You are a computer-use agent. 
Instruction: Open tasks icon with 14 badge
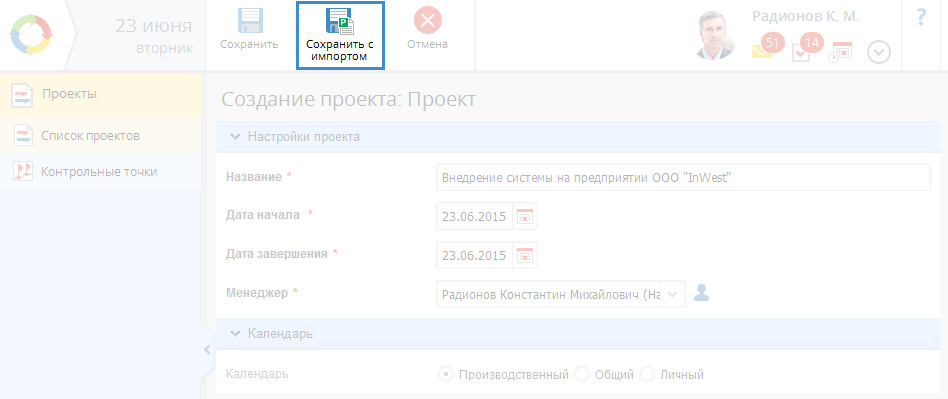click(x=807, y=48)
